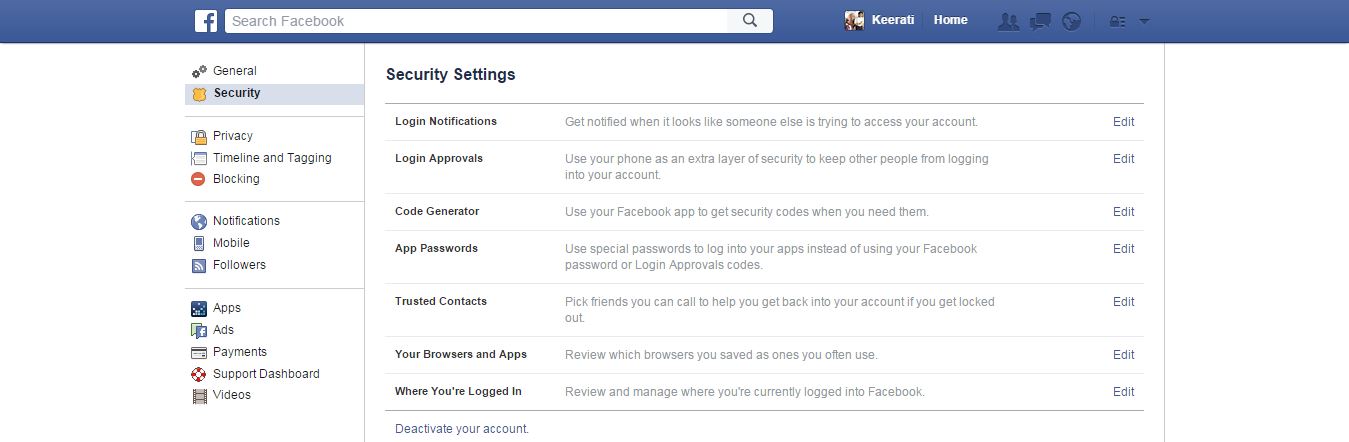This screenshot has height=442, width=1349.
Task: Click Where You're Logged In label
Action: click(458, 392)
